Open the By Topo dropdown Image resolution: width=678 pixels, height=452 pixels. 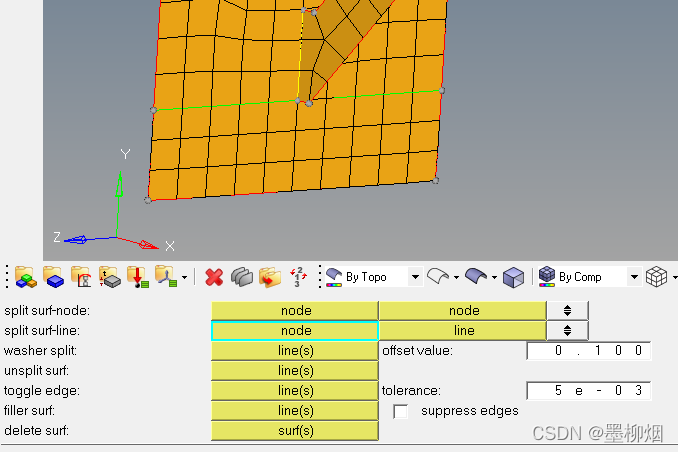415,277
